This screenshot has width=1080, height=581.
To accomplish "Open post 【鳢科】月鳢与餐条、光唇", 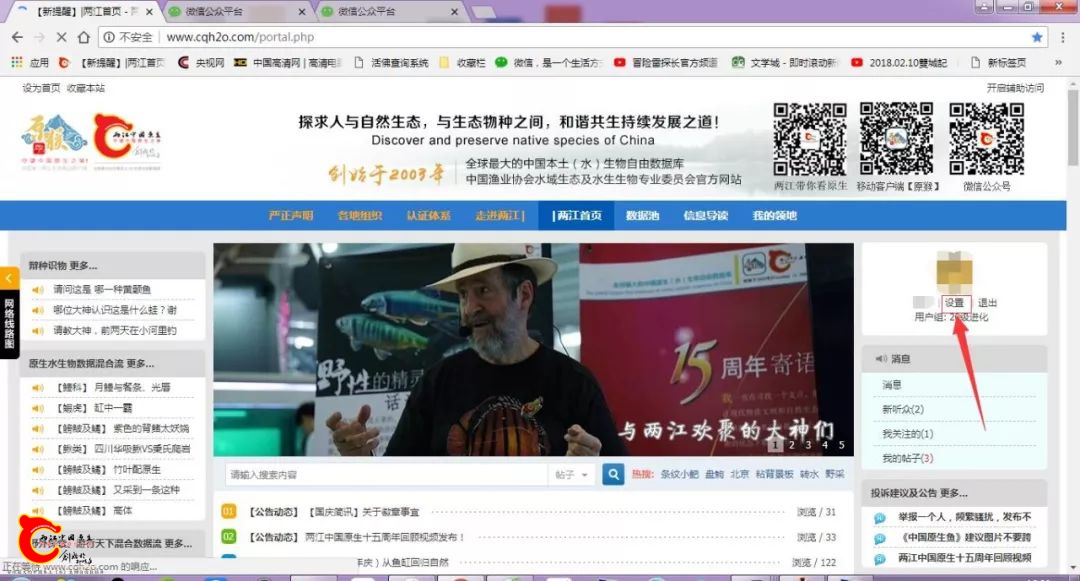I will pos(112,388).
